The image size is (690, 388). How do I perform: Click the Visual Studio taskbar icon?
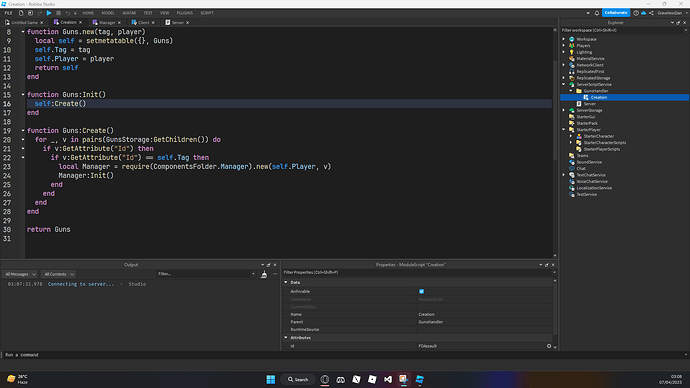tap(388, 379)
